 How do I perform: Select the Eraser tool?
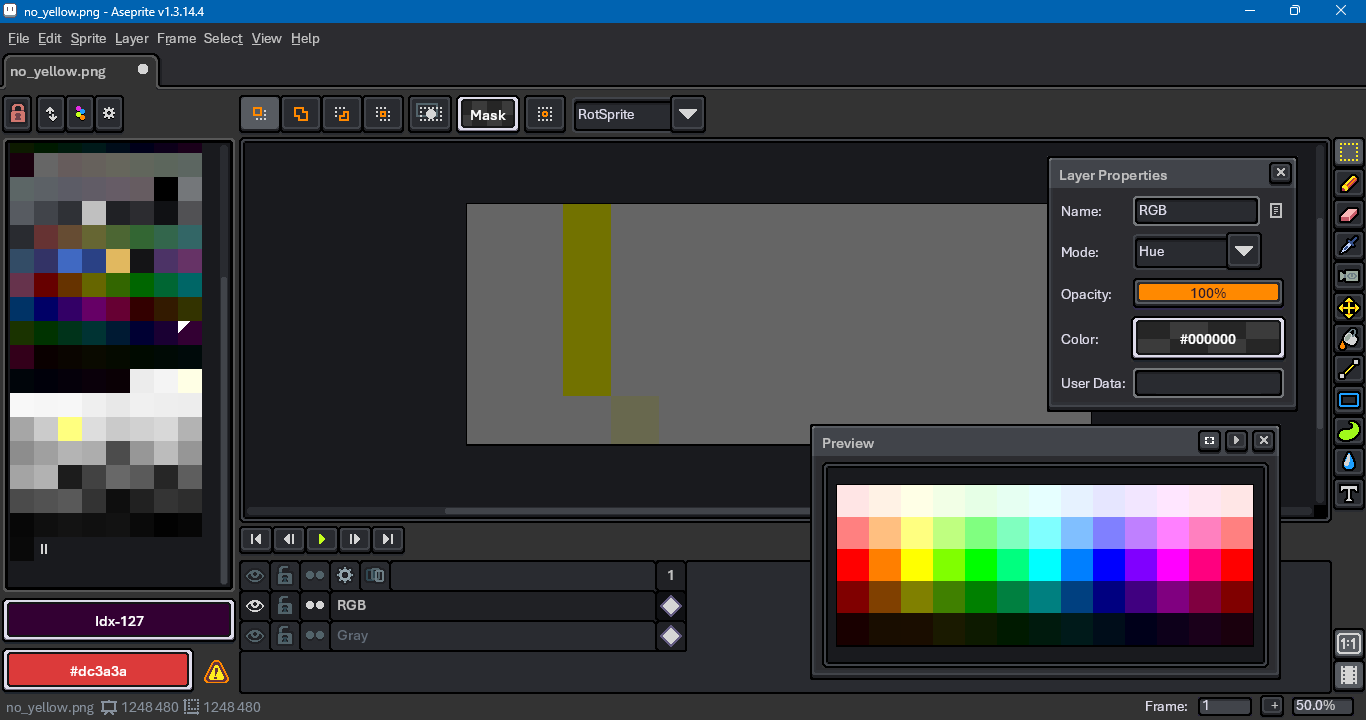tap(1349, 214)
